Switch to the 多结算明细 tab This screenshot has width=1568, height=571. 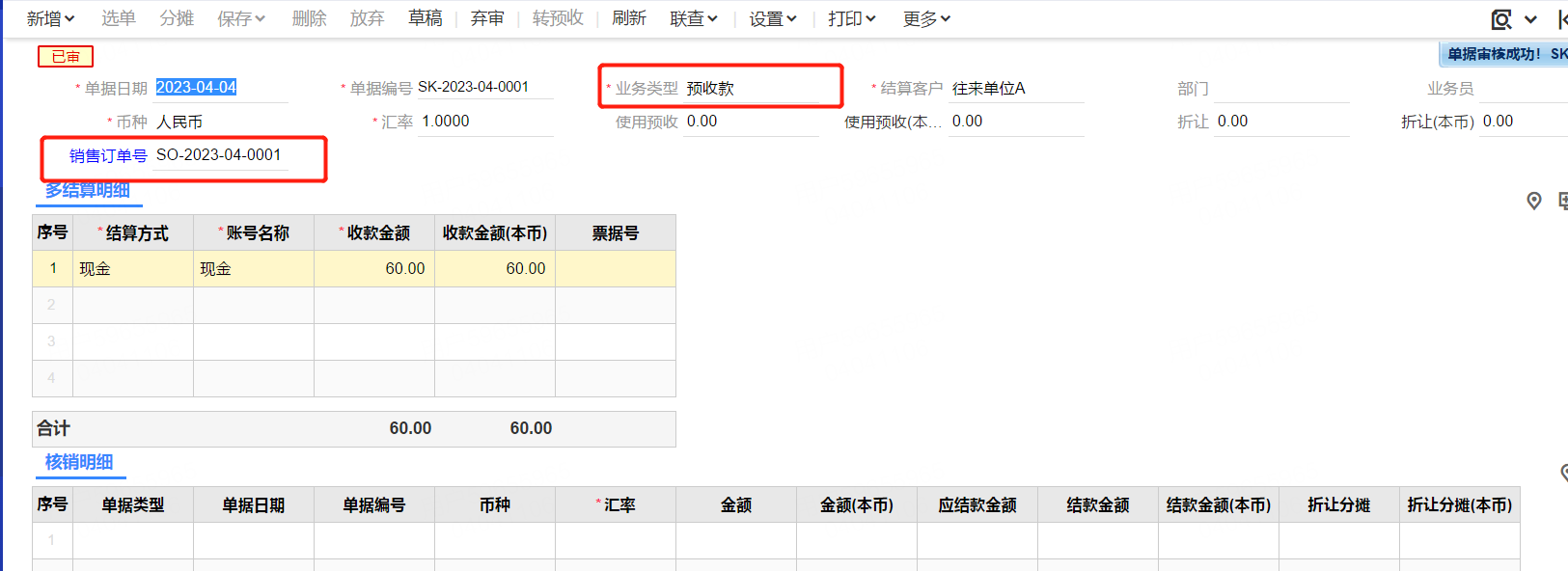[88, 190]
